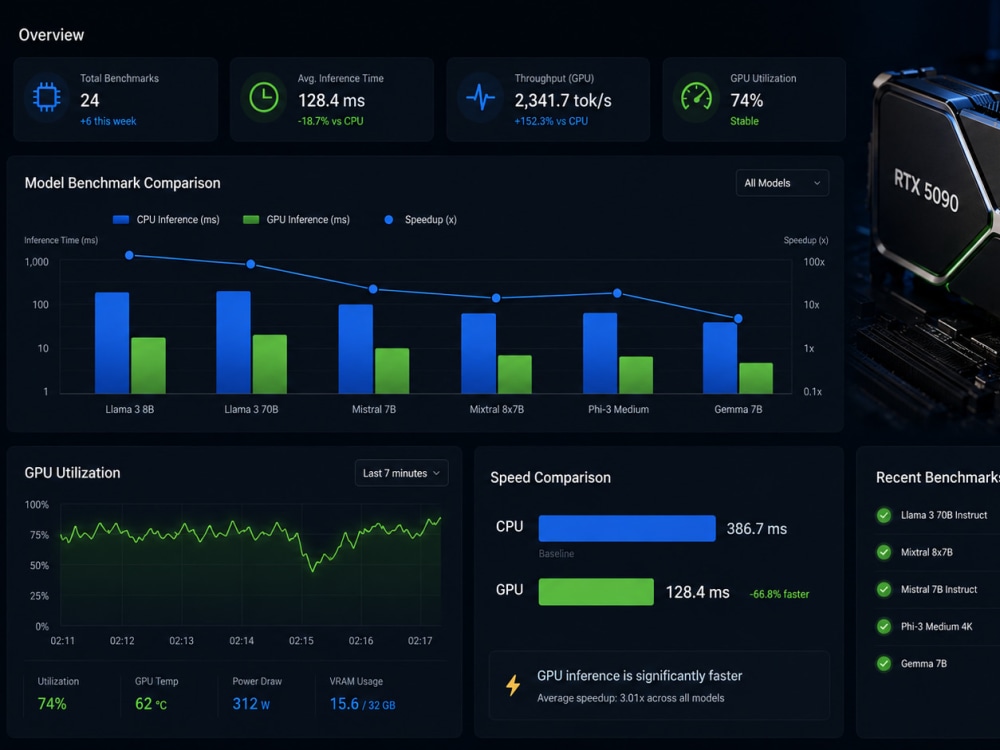The width and height of the screenshot is (1000, 750).
Task: Click the '62 °C' GPU Temp value
Action: 151,704
